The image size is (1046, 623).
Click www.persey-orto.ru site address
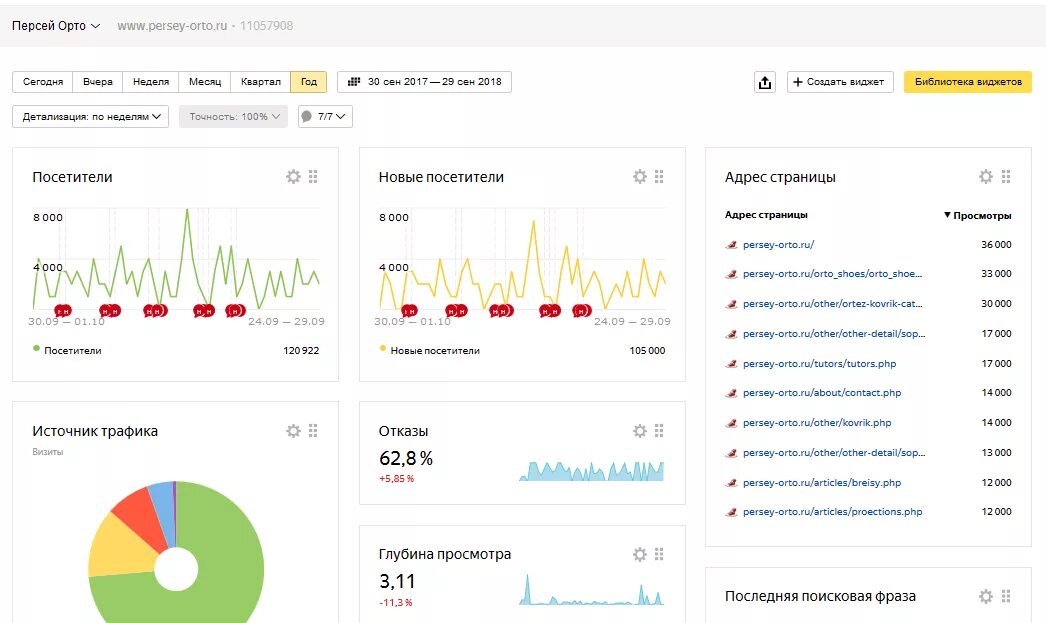(x=172, y=26)
